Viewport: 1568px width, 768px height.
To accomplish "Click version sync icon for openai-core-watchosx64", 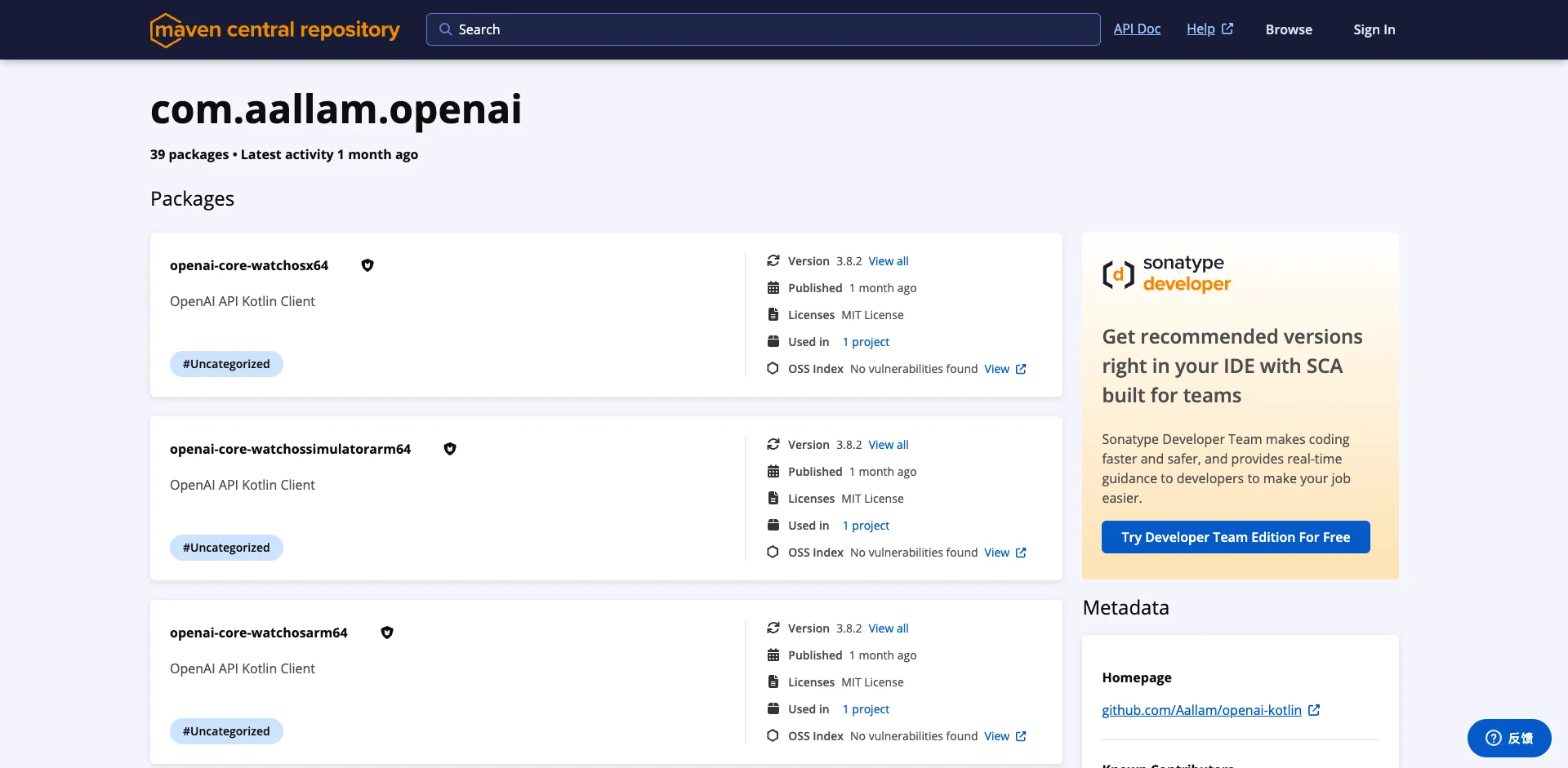I will coord(773,261).
